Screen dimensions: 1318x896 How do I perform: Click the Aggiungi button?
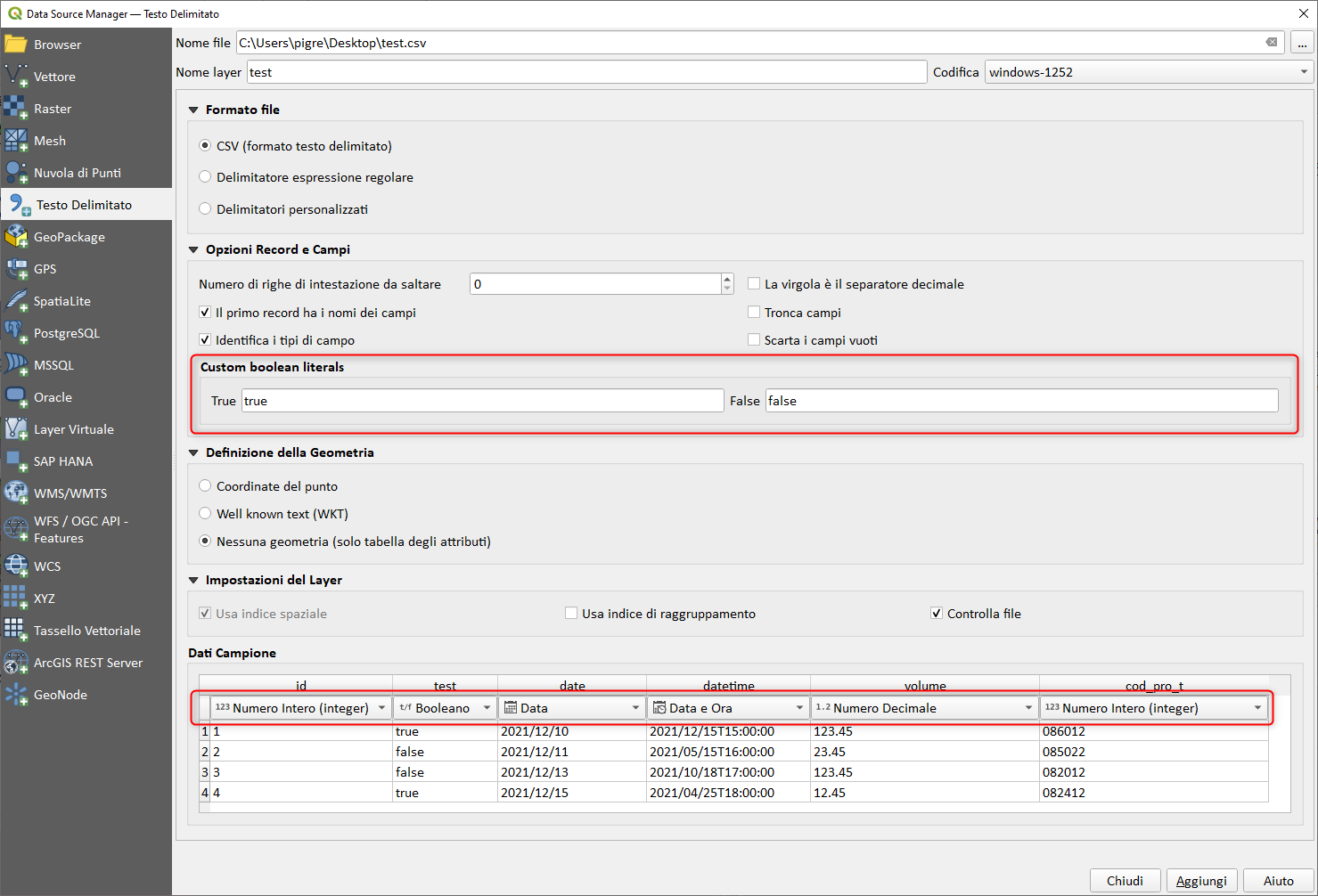(x=1200, y=881)
